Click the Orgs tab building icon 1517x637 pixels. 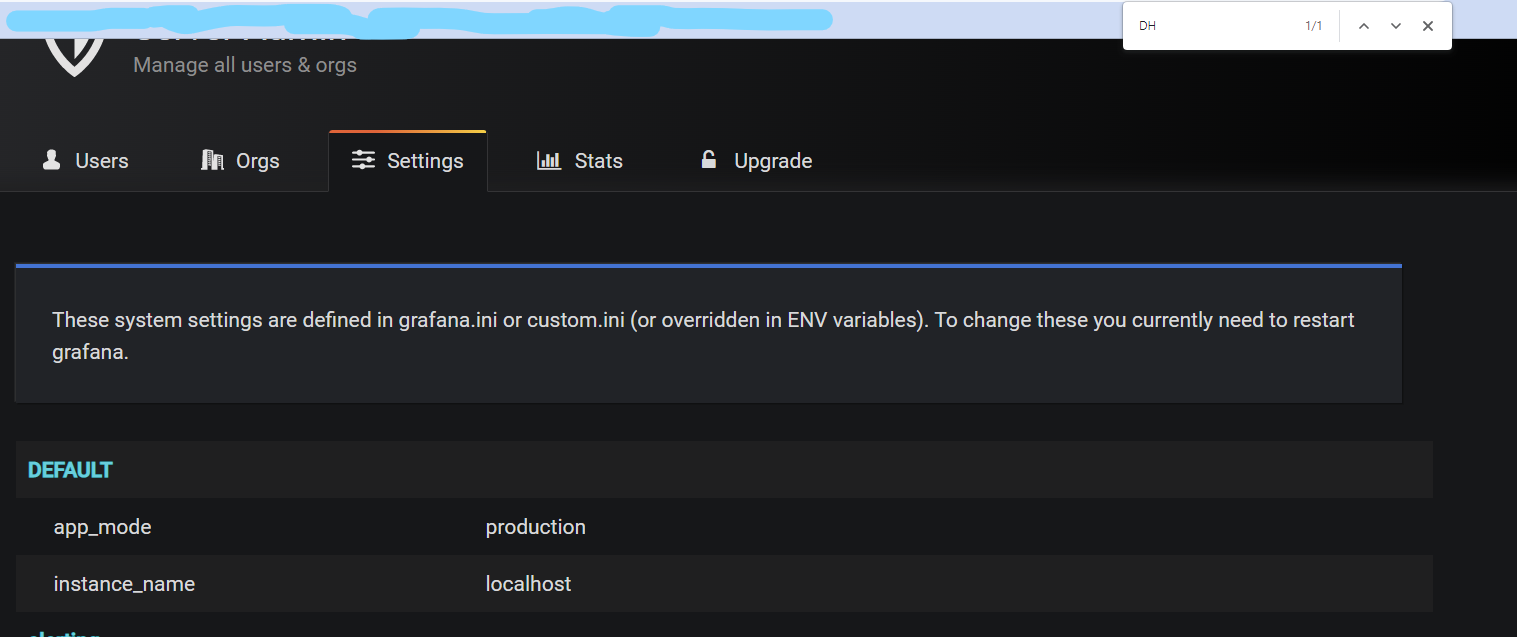pyautogui.click(x=212, y=160)
